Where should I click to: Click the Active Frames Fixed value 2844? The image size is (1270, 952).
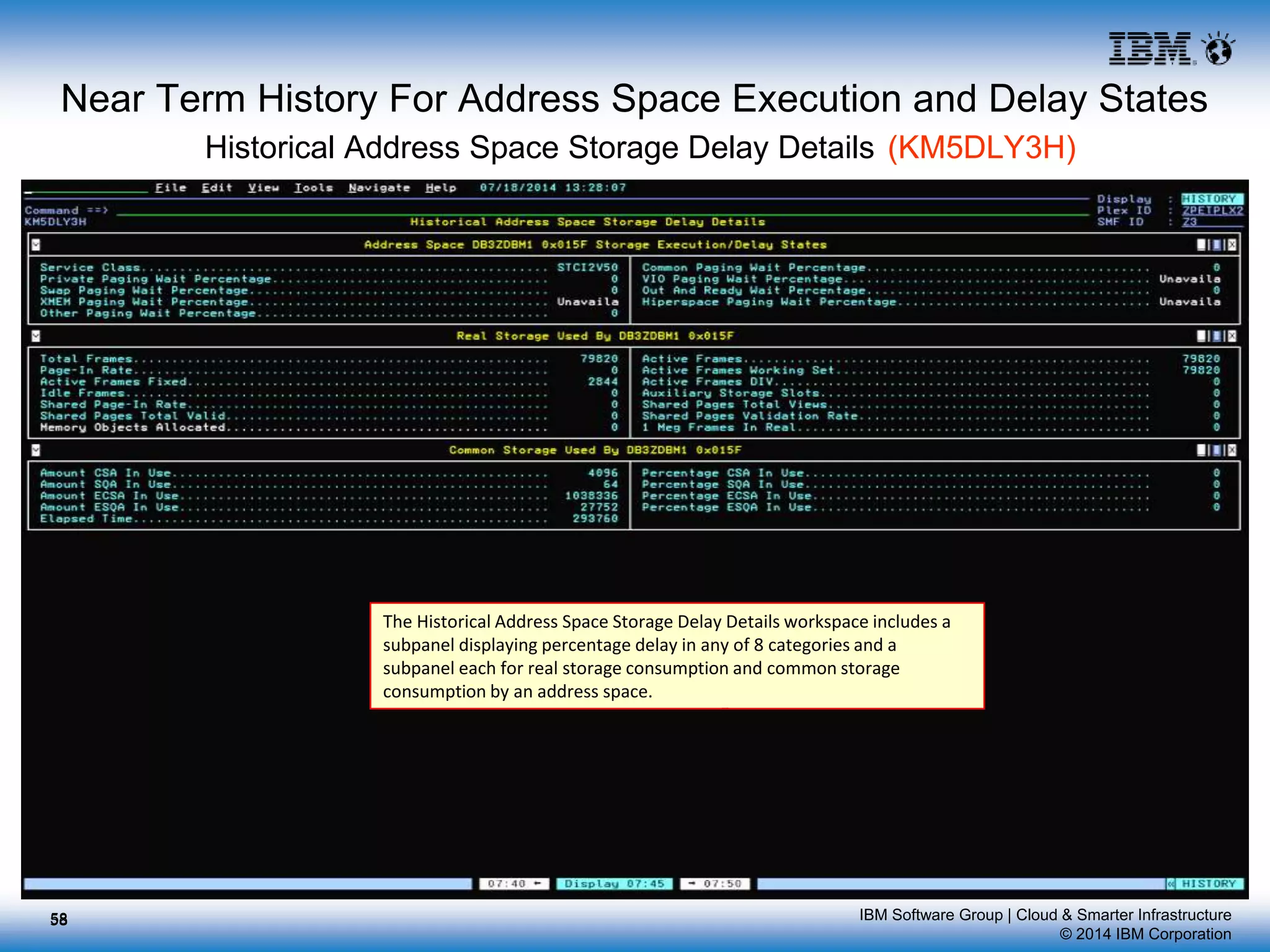pyautogui.click(x=603, y=382)
